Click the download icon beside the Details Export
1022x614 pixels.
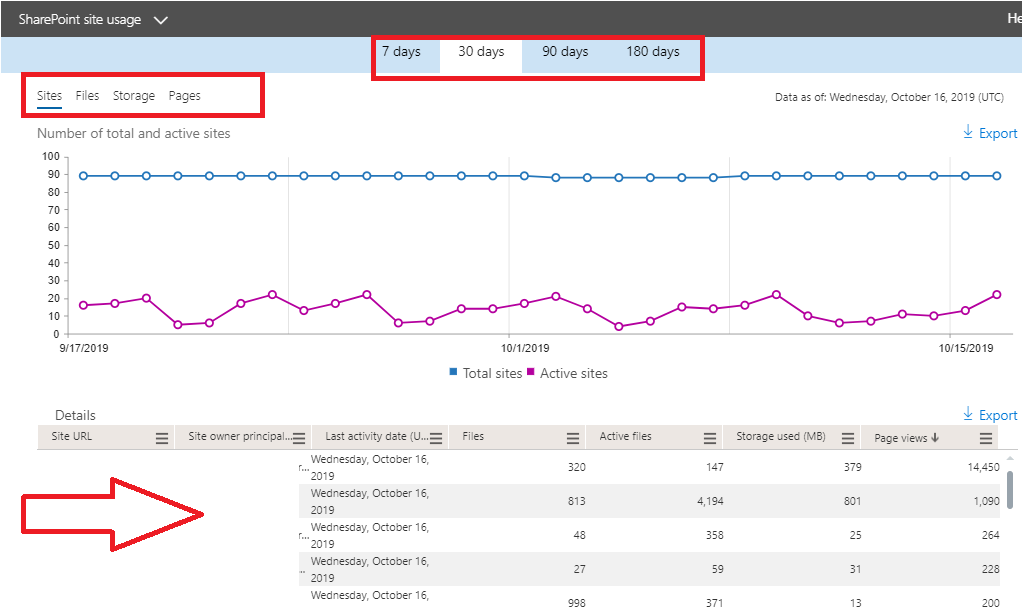click(967, 414)
